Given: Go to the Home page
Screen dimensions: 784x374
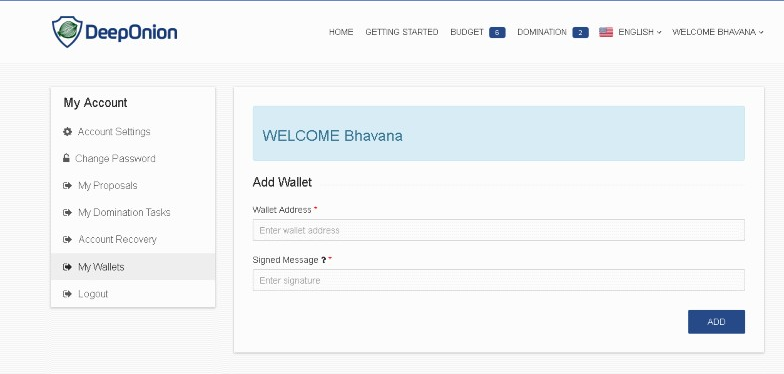Looking at the screenshot, I should pos(341,32).
